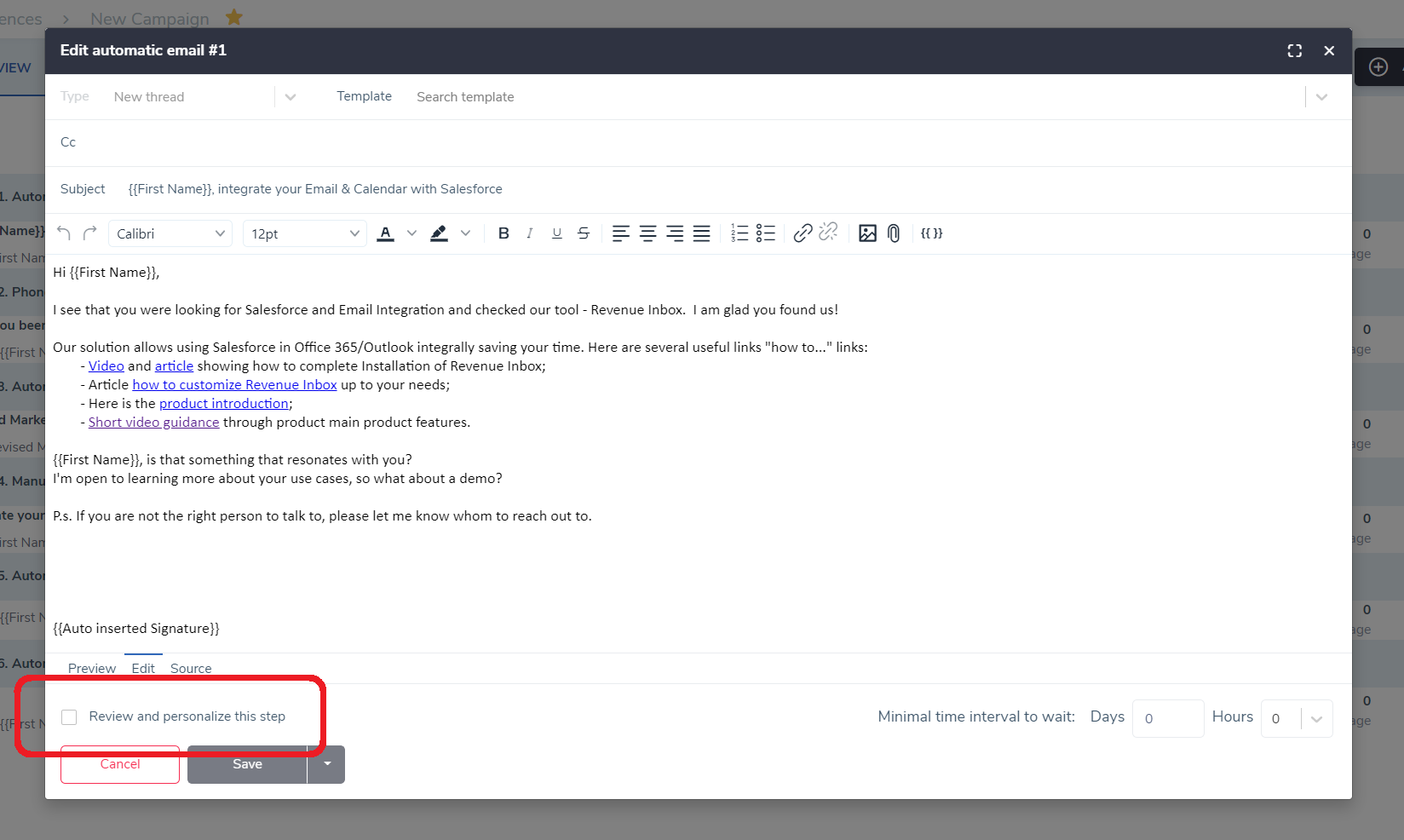Switch to the Preview tab
Viewport: 1404px width, 840px height.
click(92, 669)
